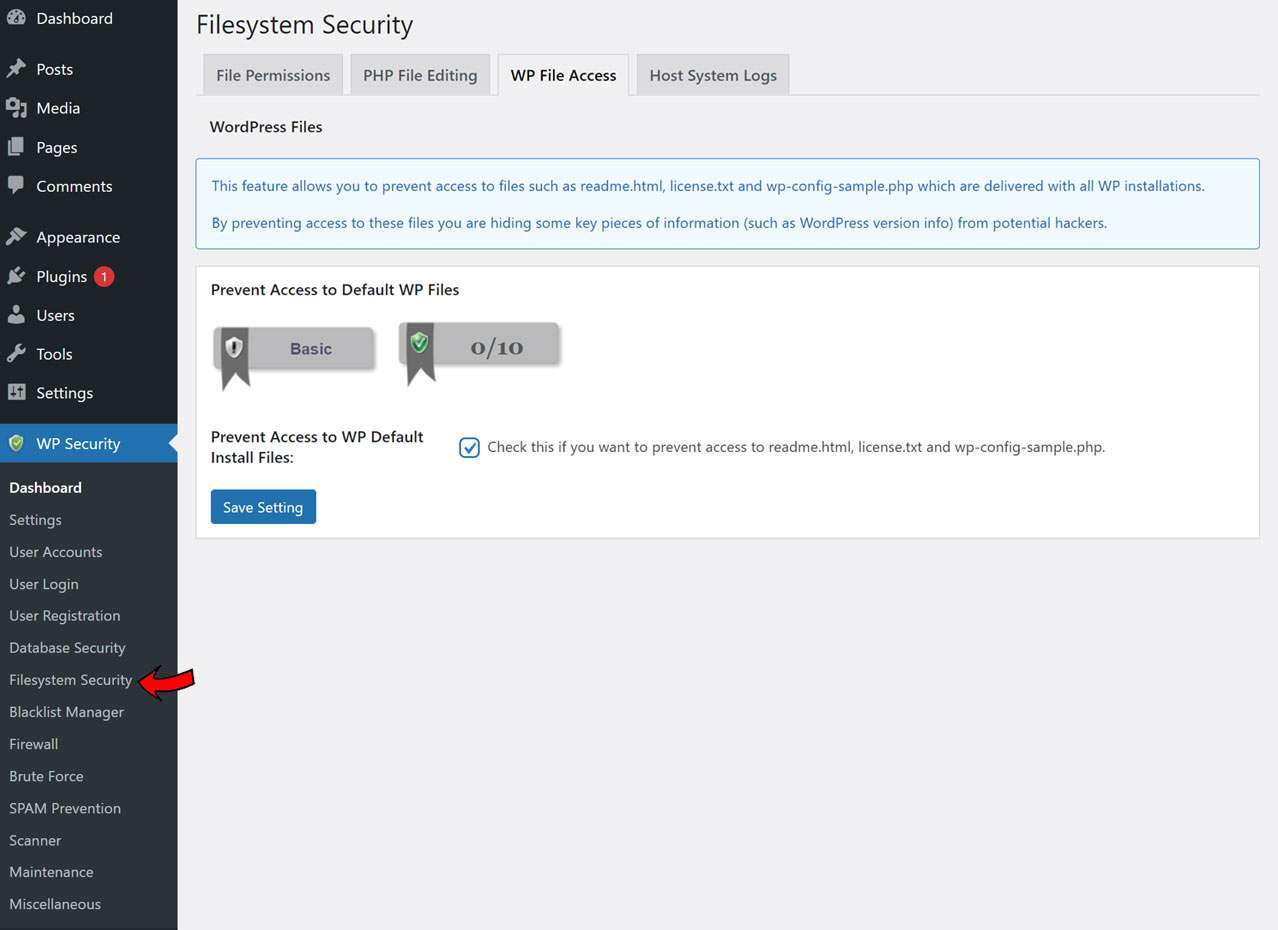The height and width of the screenshot is (930, 1278).
Task: Click the Prevent Access to WP Default Install Files label
Action: pos(317,447)
